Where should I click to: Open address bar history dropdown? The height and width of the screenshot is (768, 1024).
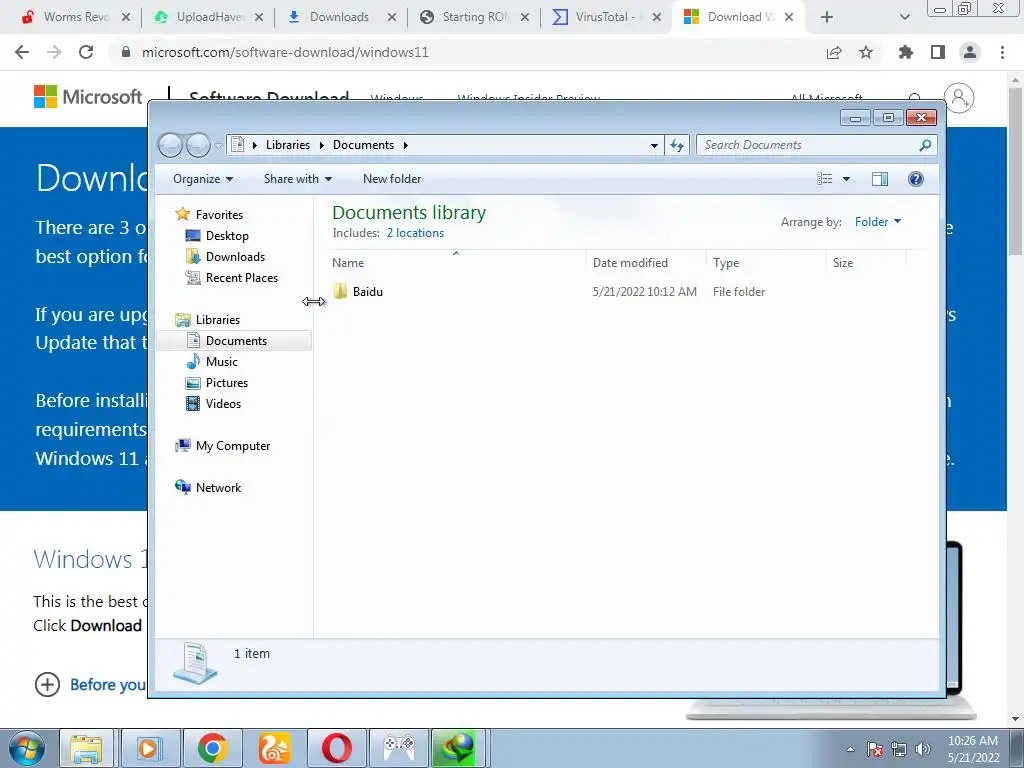[x=654, y=145]
